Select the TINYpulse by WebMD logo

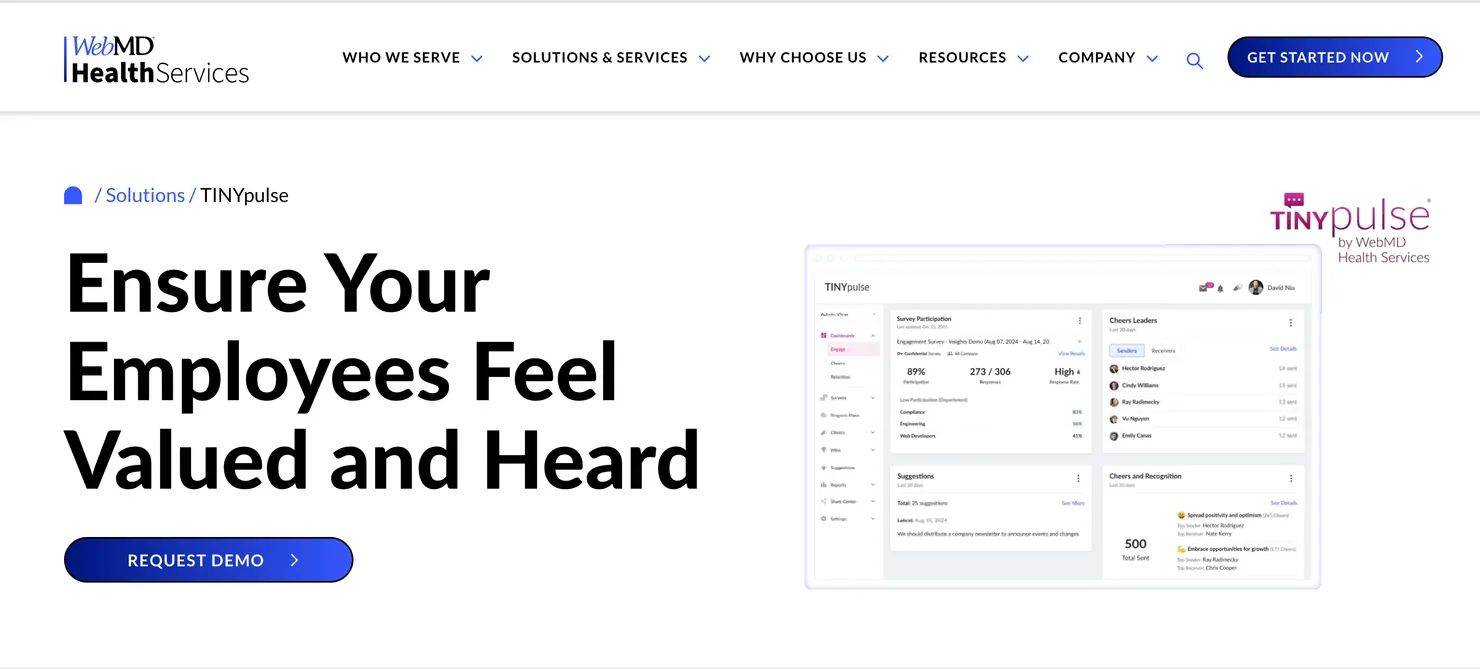[1350, 228]
